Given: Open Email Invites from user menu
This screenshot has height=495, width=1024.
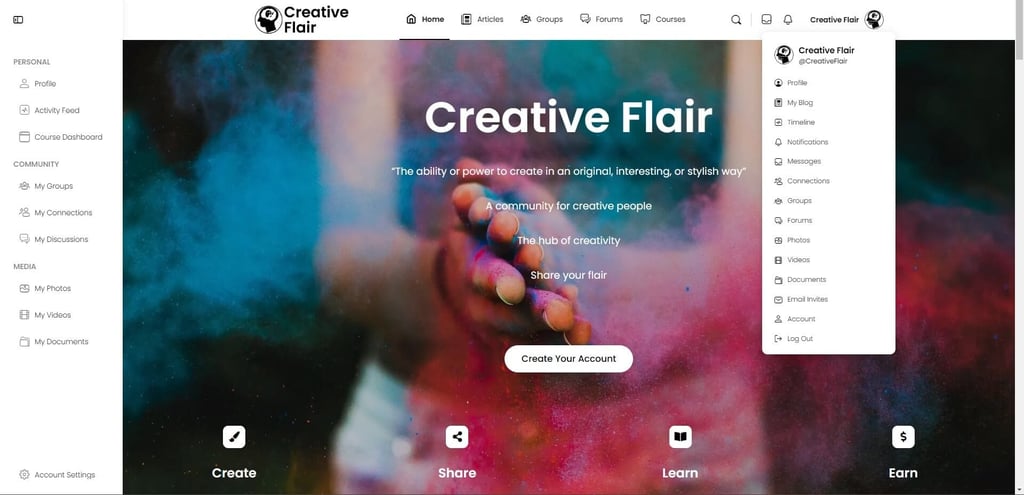Looking at the screenshot, I should (x=801, y=299).
